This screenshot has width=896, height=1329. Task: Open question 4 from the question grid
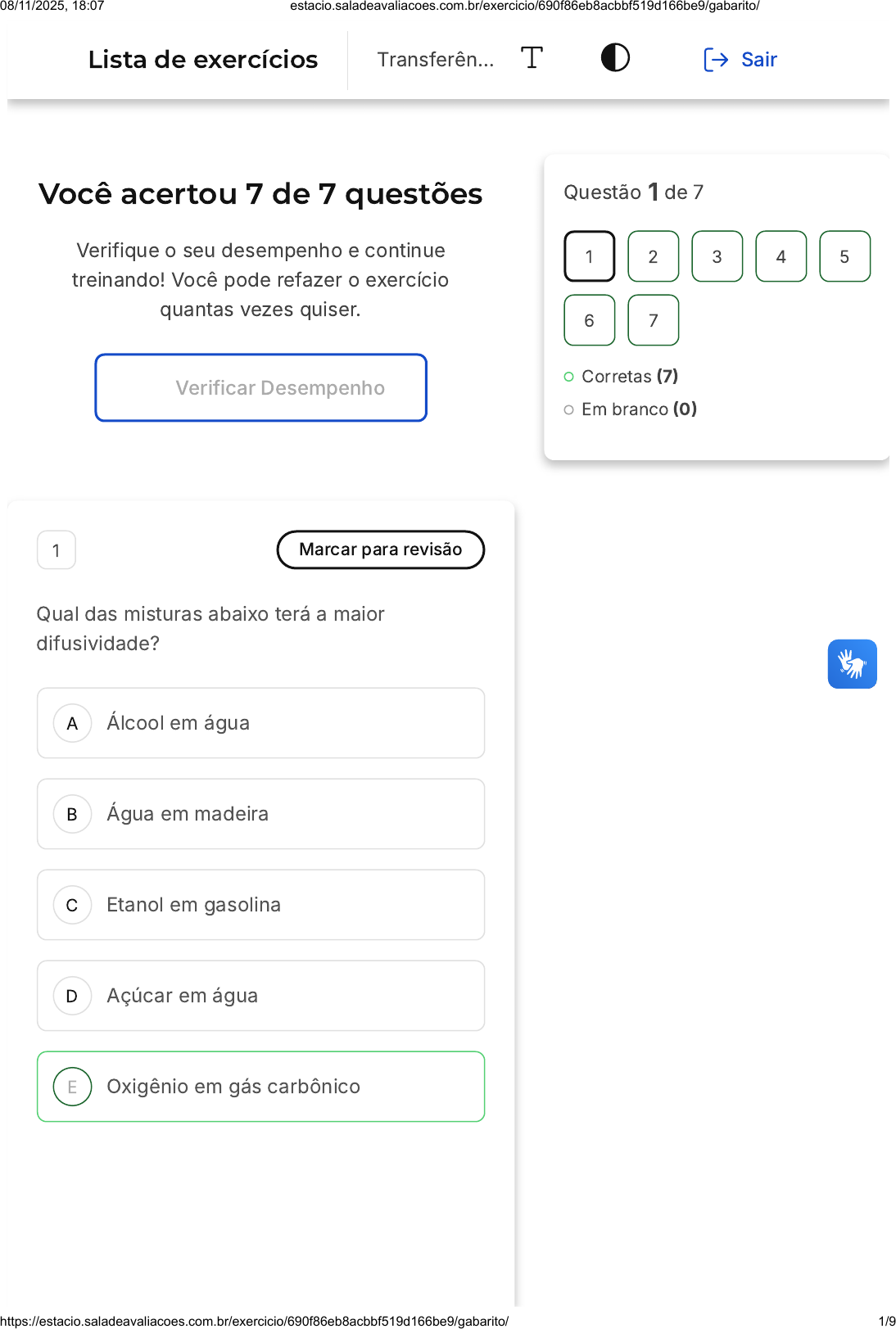pyautogui.click(x=781, y=257)
